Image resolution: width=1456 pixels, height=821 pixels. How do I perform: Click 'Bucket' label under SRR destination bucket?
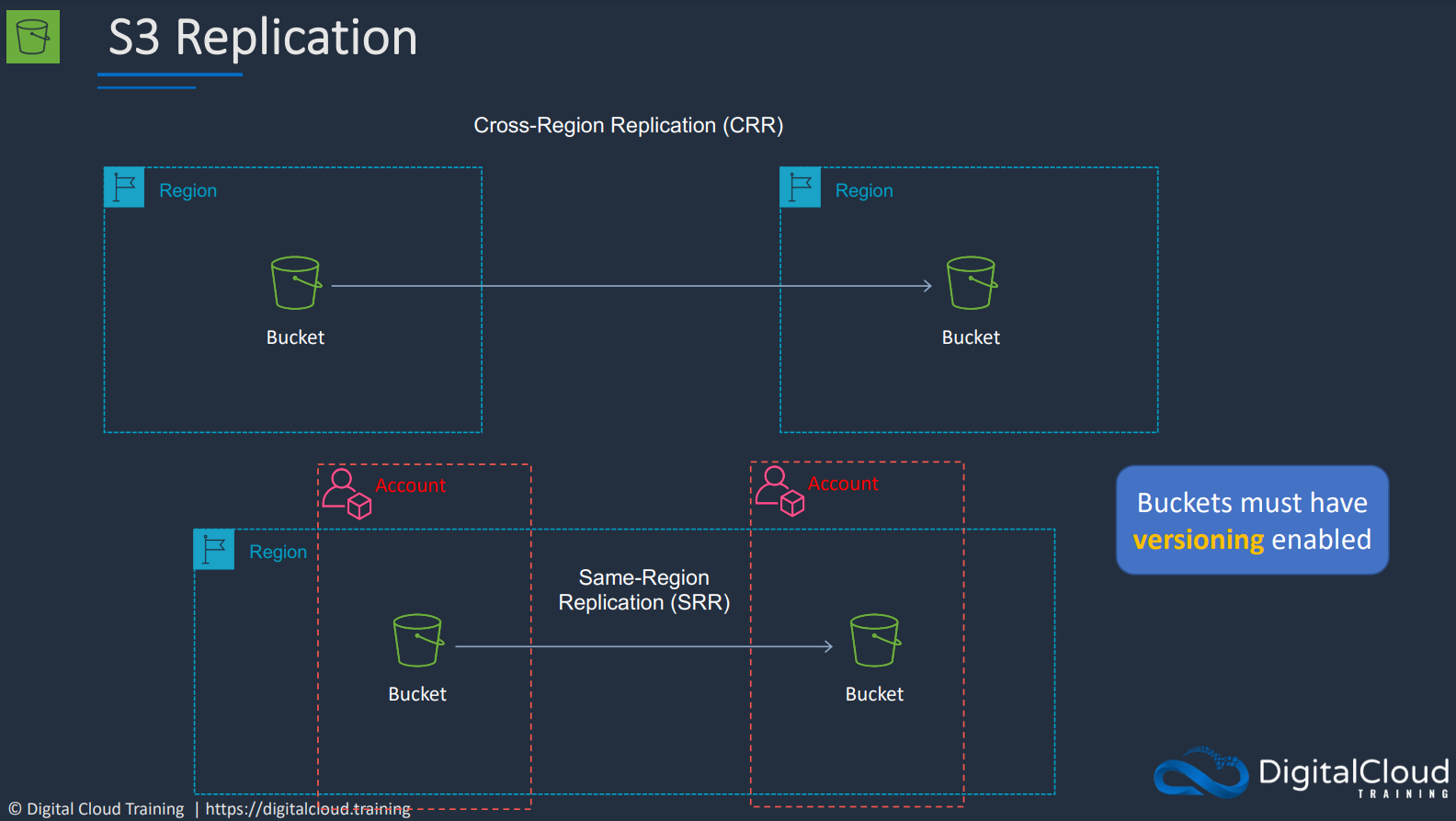(x=874, y=694)
